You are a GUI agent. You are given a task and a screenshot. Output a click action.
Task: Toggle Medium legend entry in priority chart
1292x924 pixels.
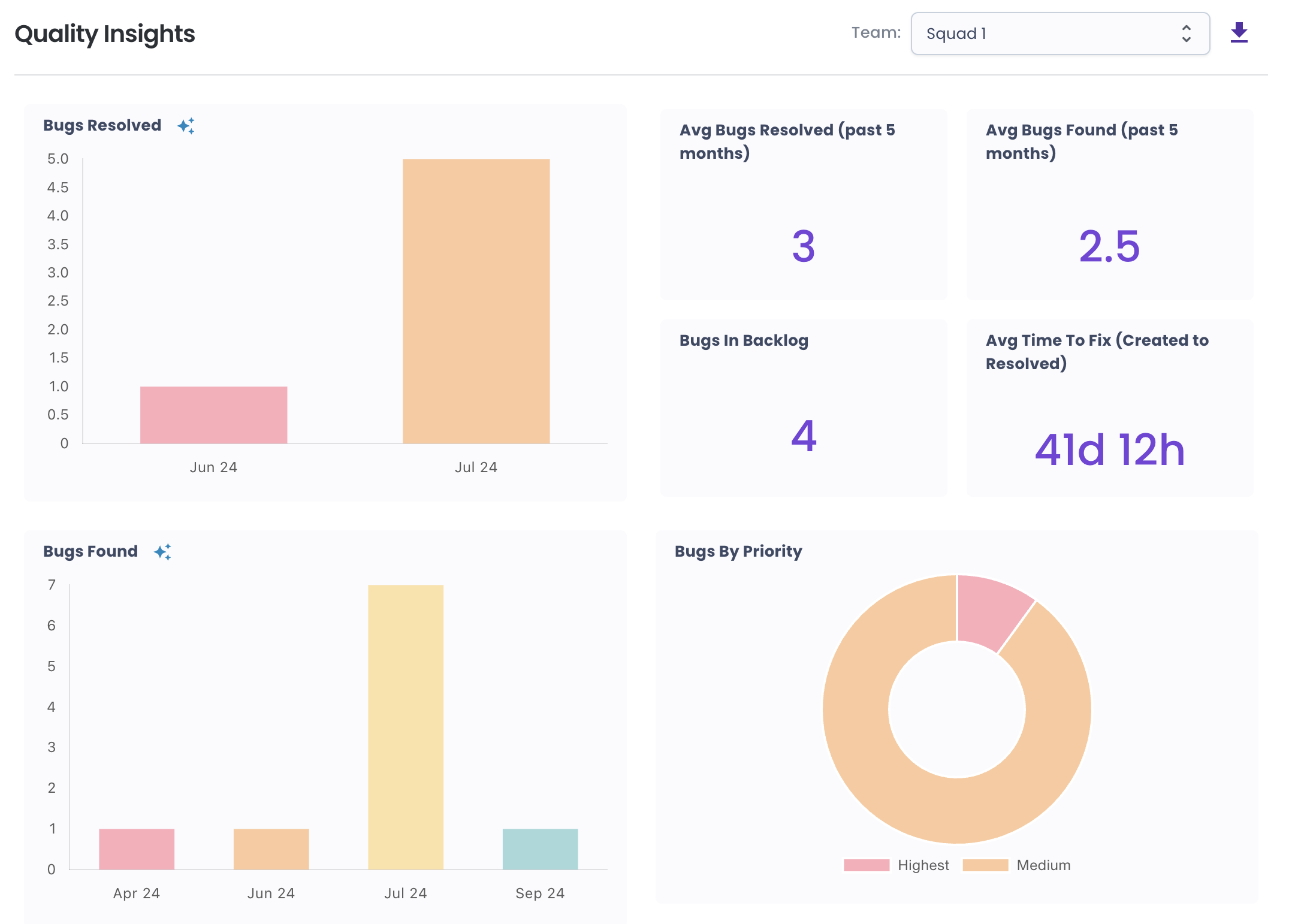coord(1043,865)
